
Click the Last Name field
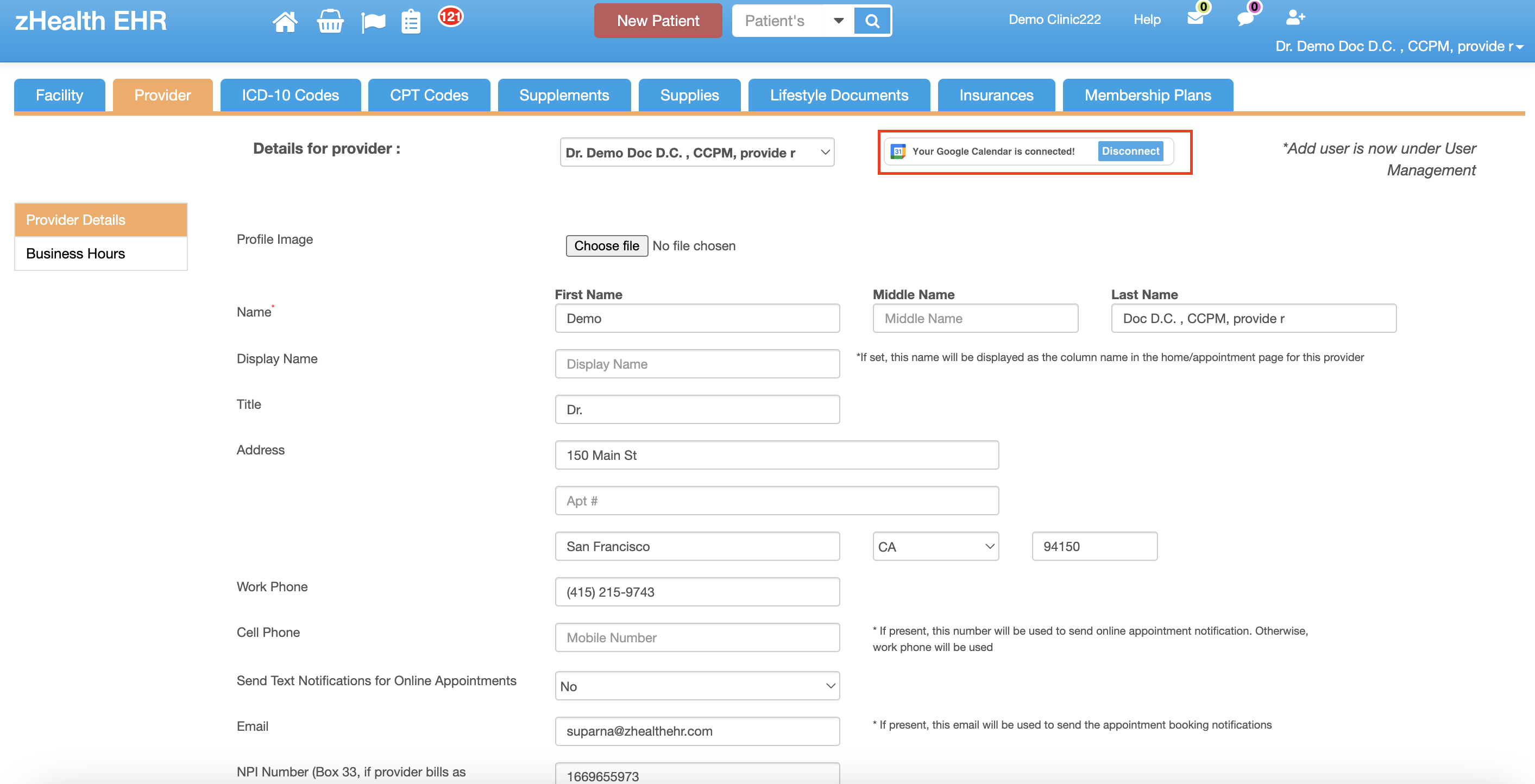[1253, 318]
